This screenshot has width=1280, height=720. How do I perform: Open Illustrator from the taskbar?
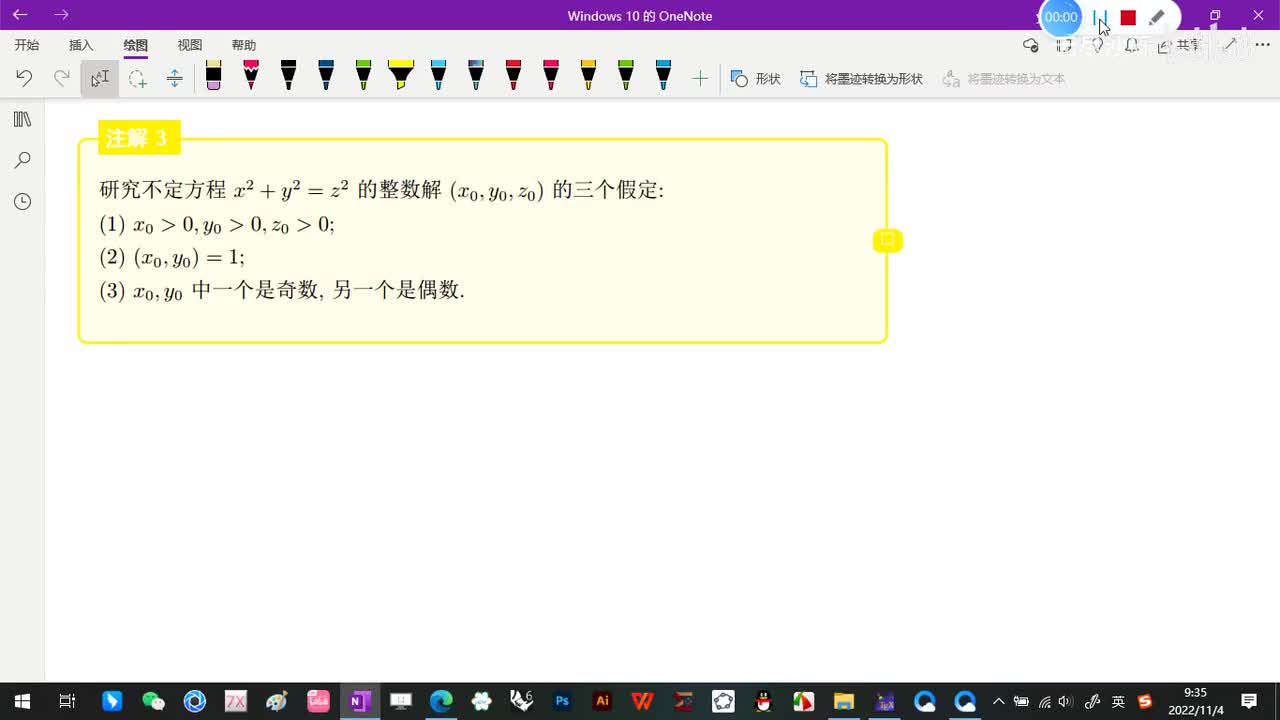point(602,701)
